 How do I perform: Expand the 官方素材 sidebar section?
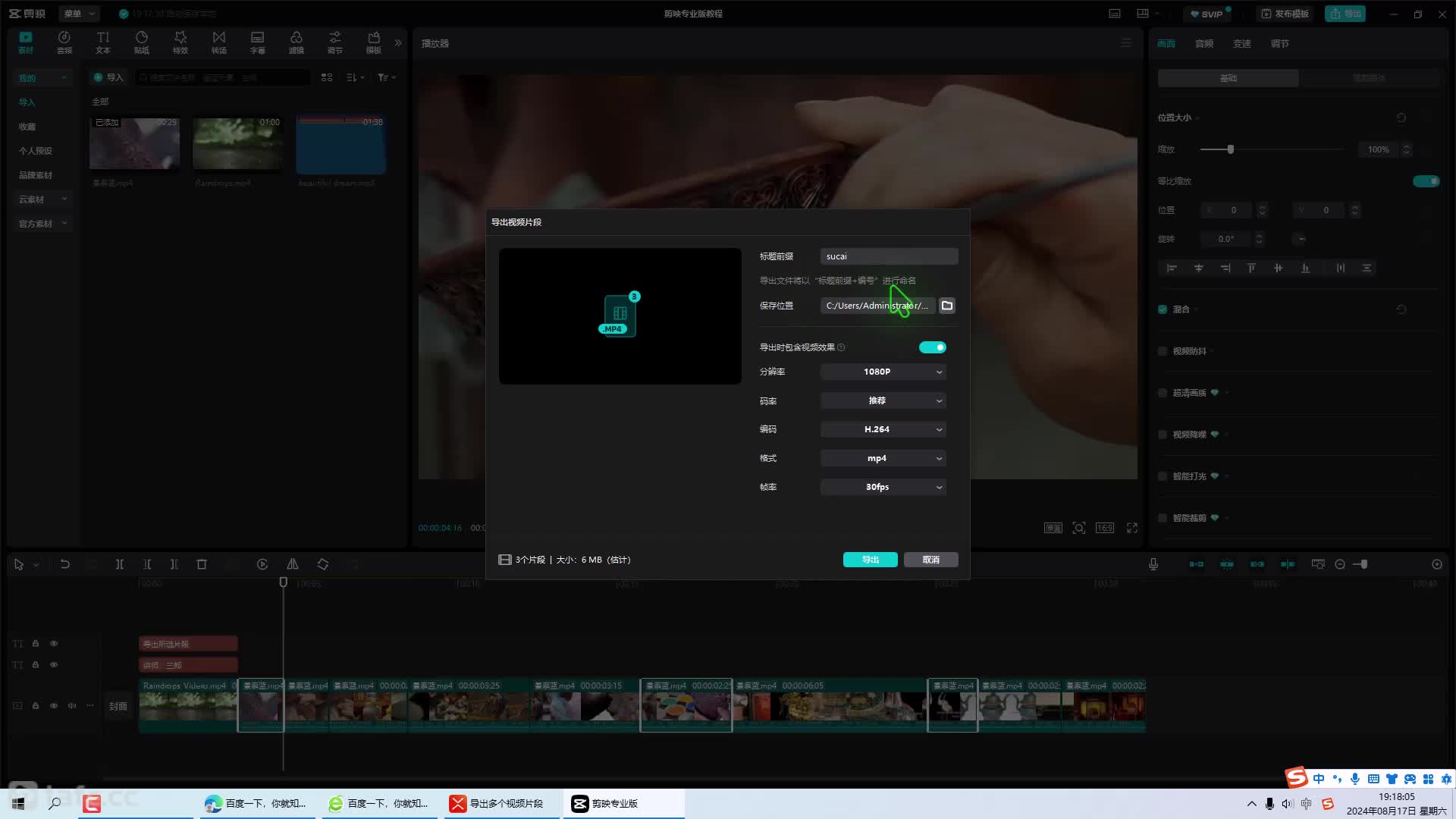42,224
